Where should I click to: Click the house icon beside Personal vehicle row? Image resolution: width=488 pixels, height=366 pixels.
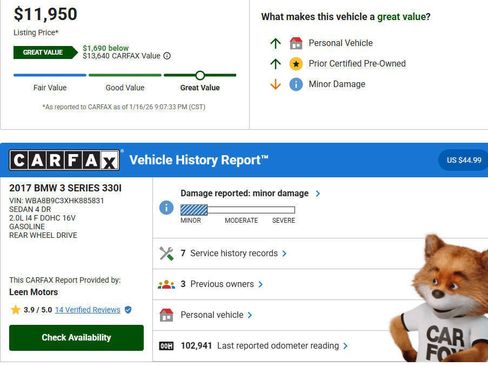point(166,315)
